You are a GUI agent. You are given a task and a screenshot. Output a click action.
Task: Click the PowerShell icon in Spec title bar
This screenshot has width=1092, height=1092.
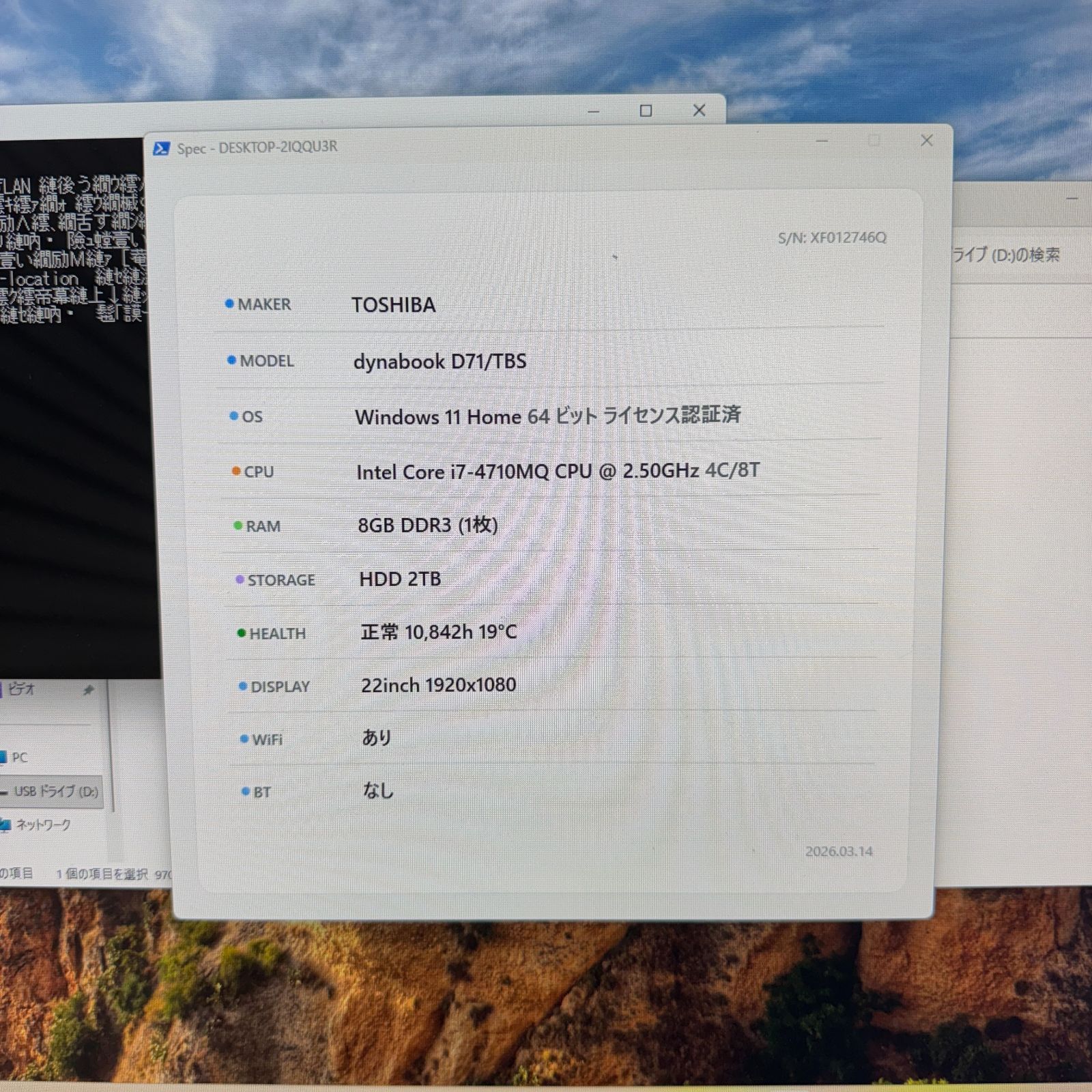click(x=161, y=148)
